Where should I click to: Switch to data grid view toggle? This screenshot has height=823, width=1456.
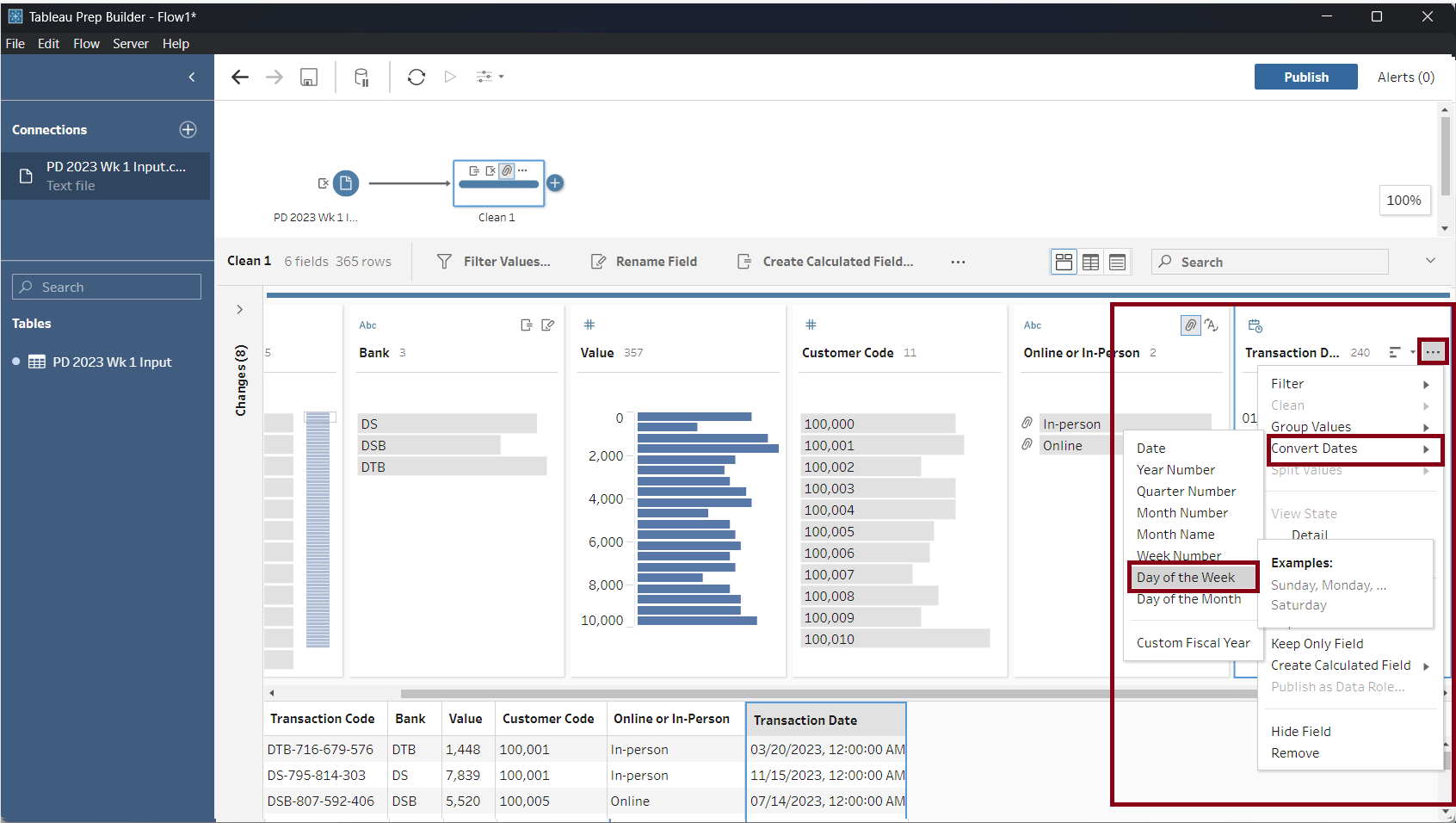[1090, 262]
